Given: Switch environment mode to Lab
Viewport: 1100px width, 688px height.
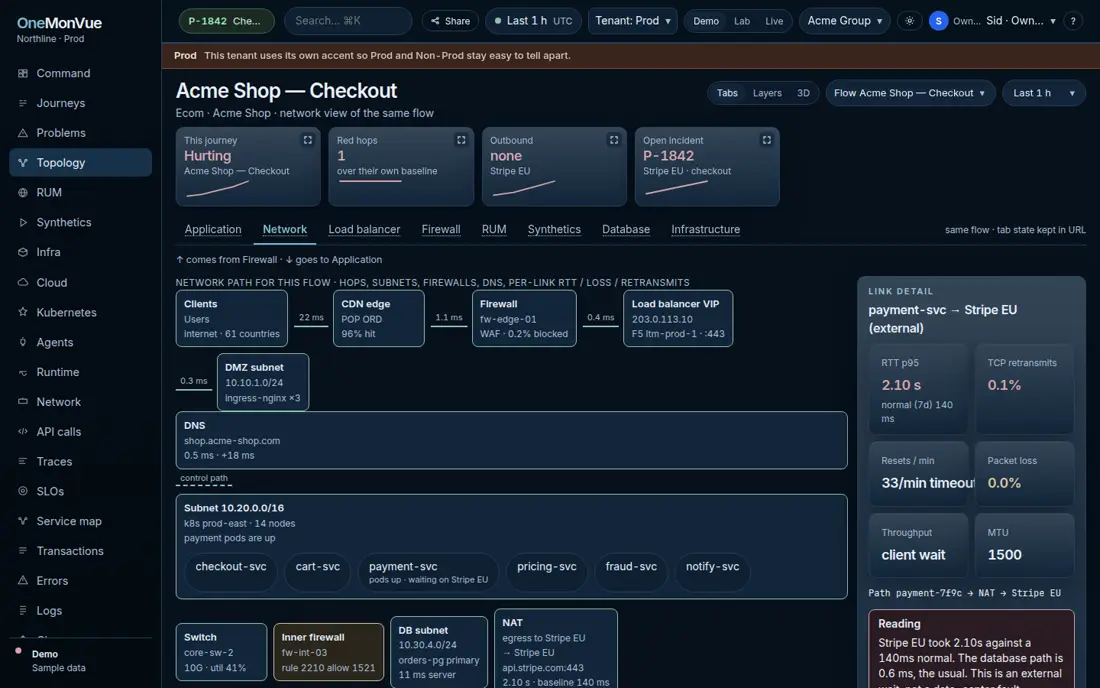Looking at the screenshot, I should click(742, 21).
